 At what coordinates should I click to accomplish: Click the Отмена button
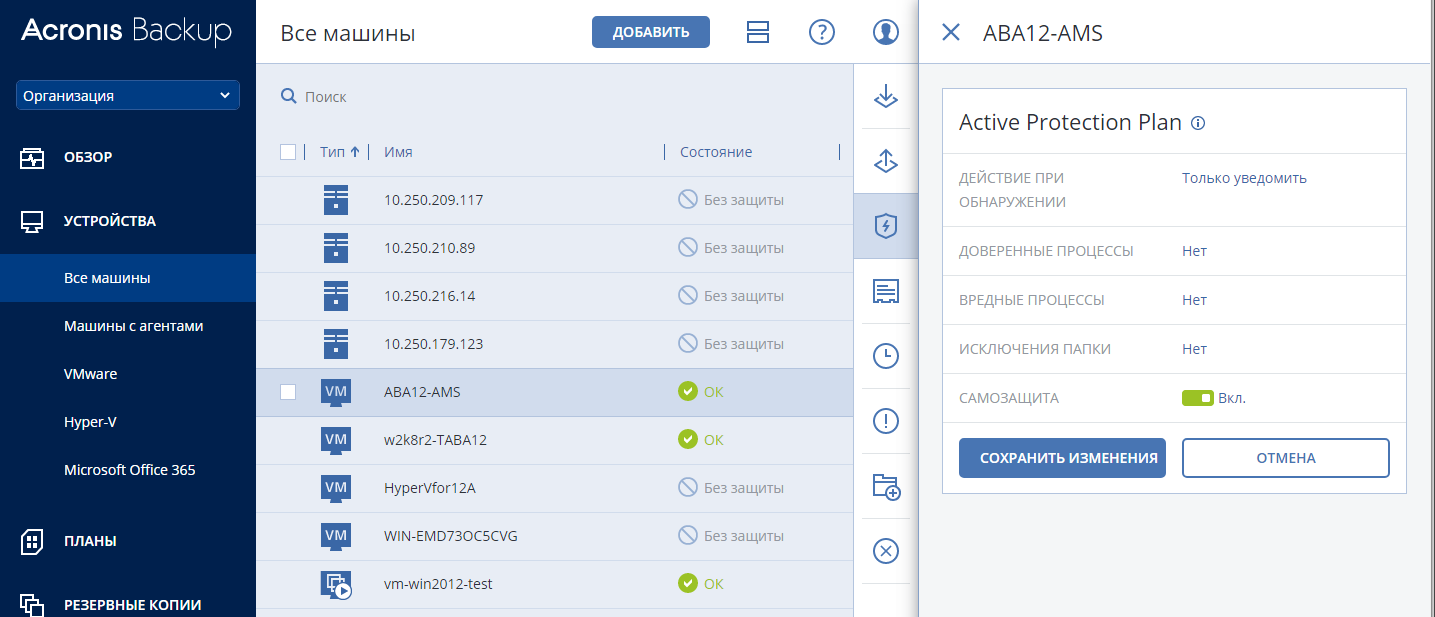click(1286, 458)
